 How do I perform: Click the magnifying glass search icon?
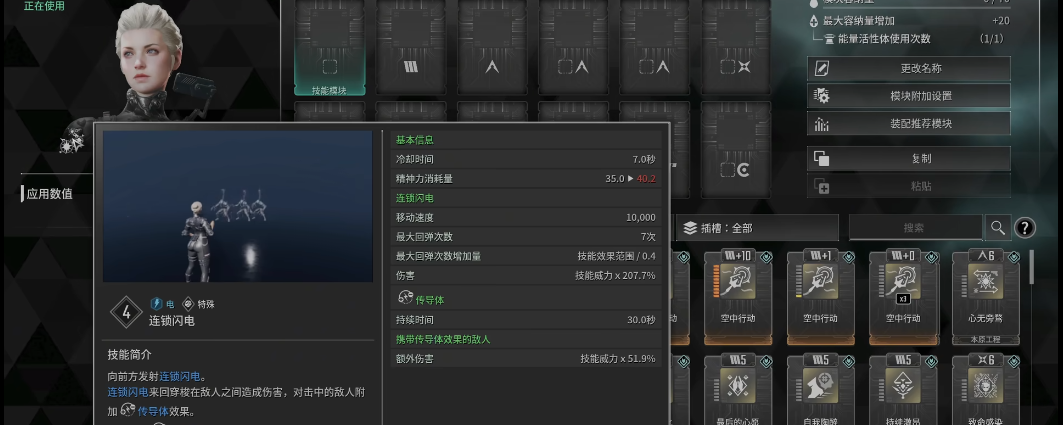[x=997, y=228]
